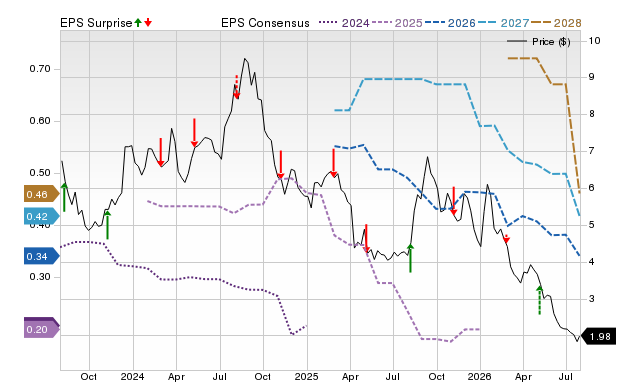Viewport: 640px width, 382px height.
Task: Select the 0.60 left axis label
Action: [x=40, y=121]
